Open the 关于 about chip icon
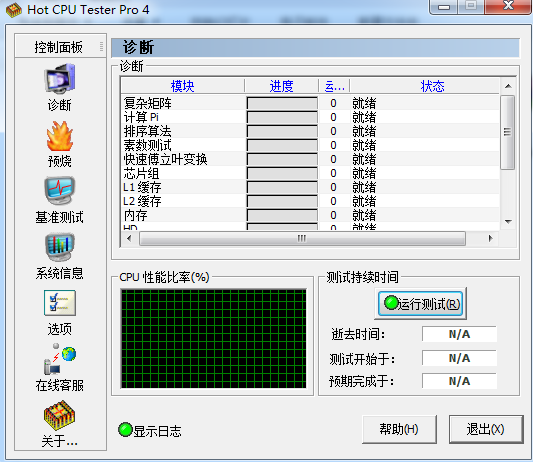The image size is (533, 462). (x=60, y=415)
